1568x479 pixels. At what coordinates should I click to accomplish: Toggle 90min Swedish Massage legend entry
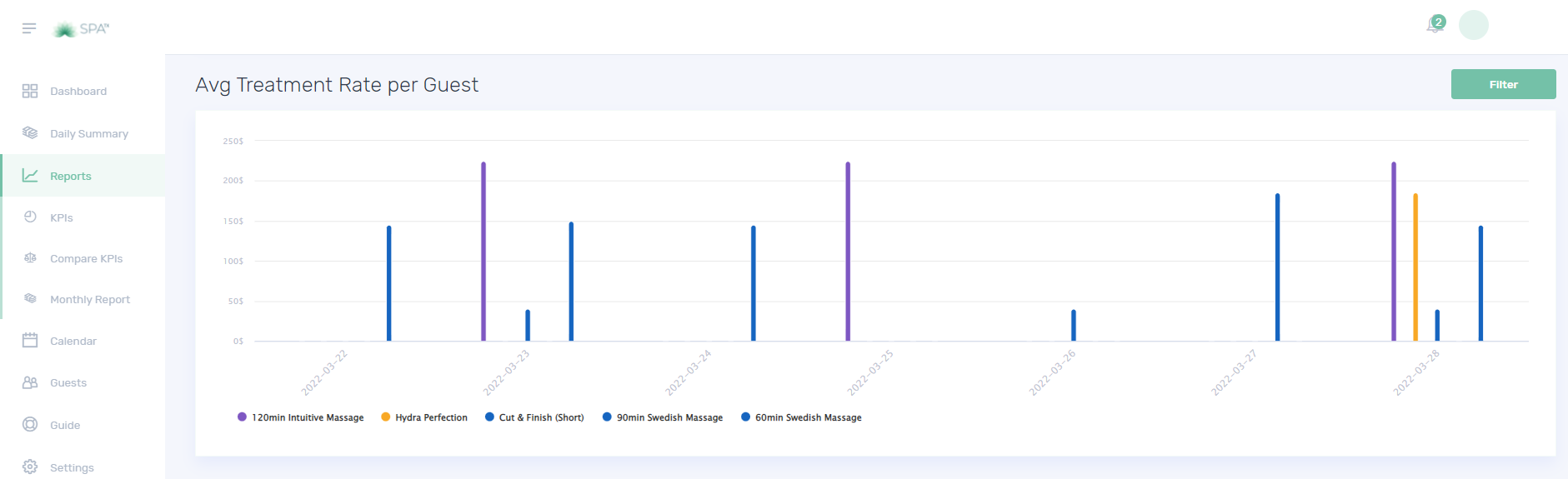click(663, 417)
